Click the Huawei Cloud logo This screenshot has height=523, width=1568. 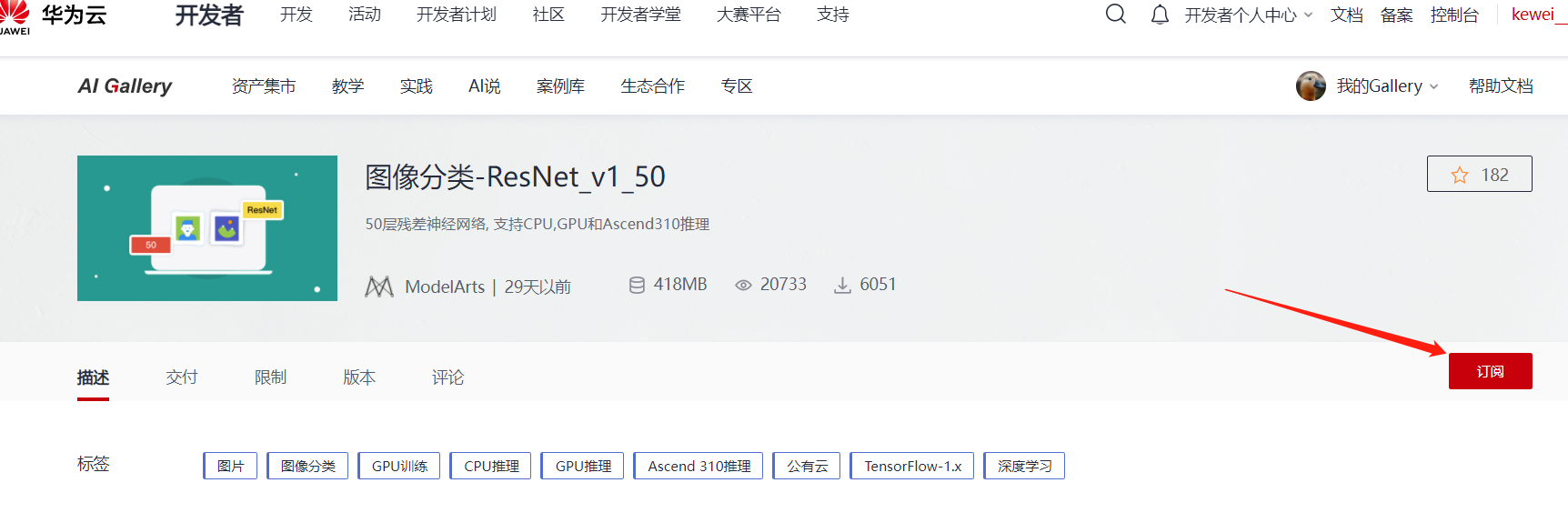[x=54, y=16]
